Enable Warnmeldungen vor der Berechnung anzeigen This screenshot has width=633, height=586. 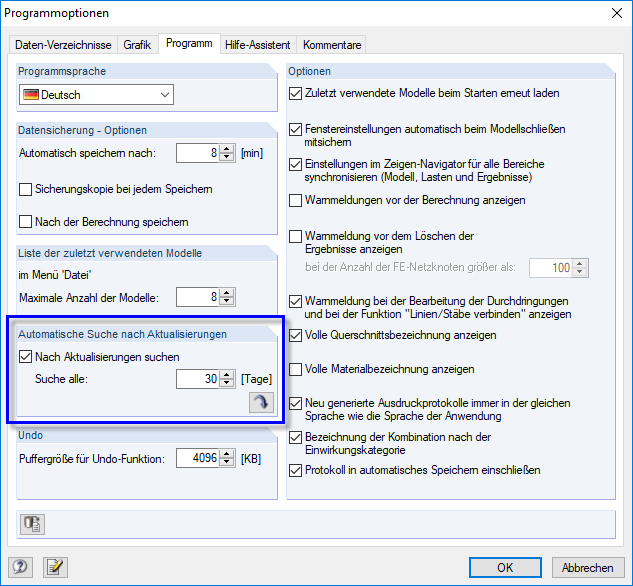click(296, 201)
